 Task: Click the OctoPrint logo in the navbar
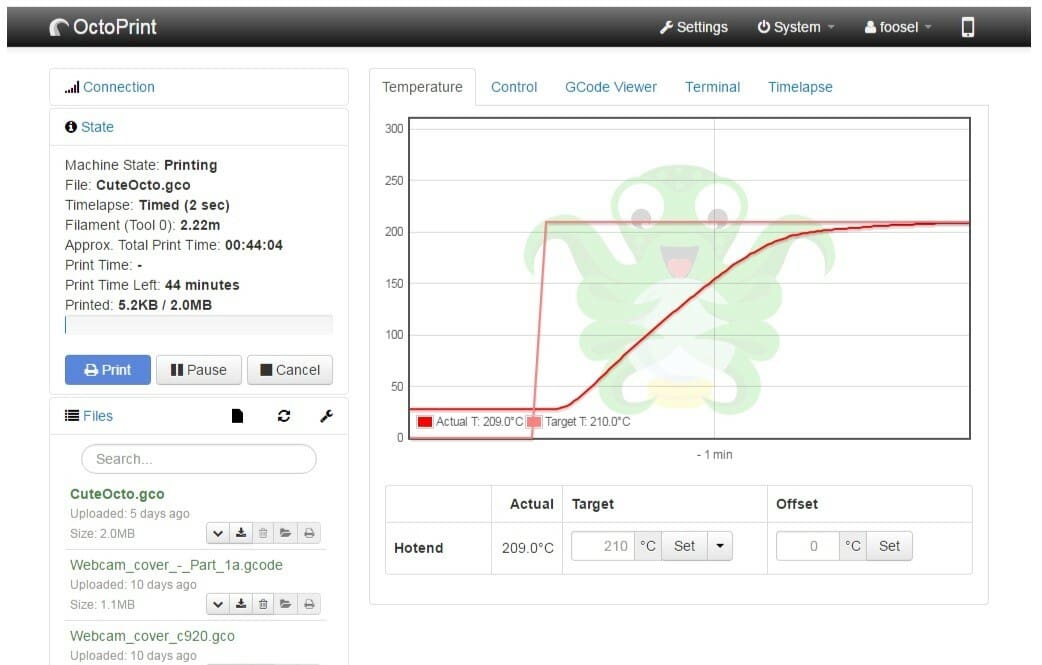tap(103, 27)
